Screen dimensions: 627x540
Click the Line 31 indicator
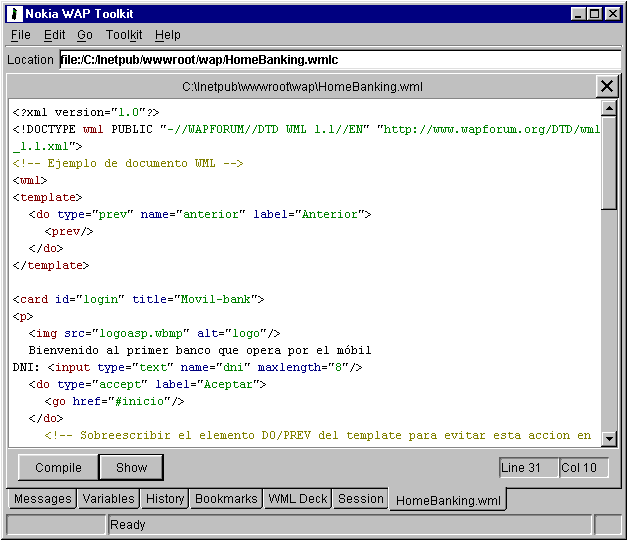528,468
